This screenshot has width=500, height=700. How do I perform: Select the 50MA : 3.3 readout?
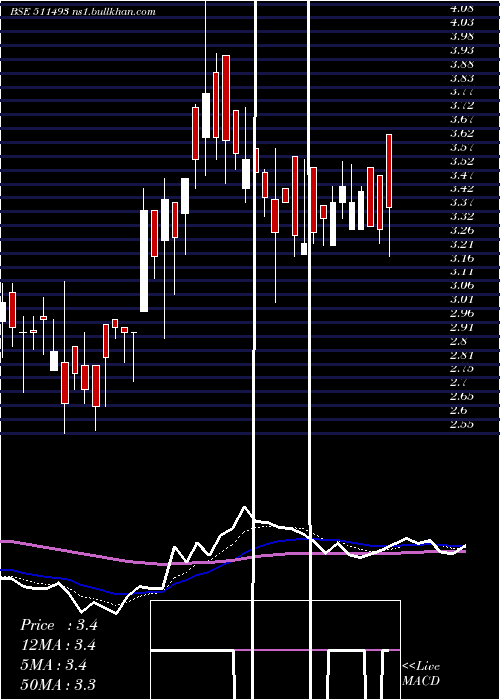coord(58,684)
